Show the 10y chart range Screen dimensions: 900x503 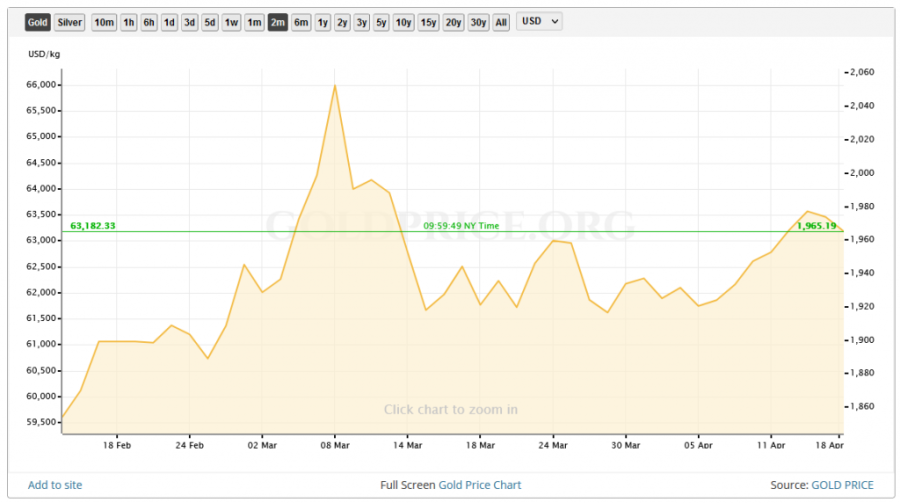(403, 22)
